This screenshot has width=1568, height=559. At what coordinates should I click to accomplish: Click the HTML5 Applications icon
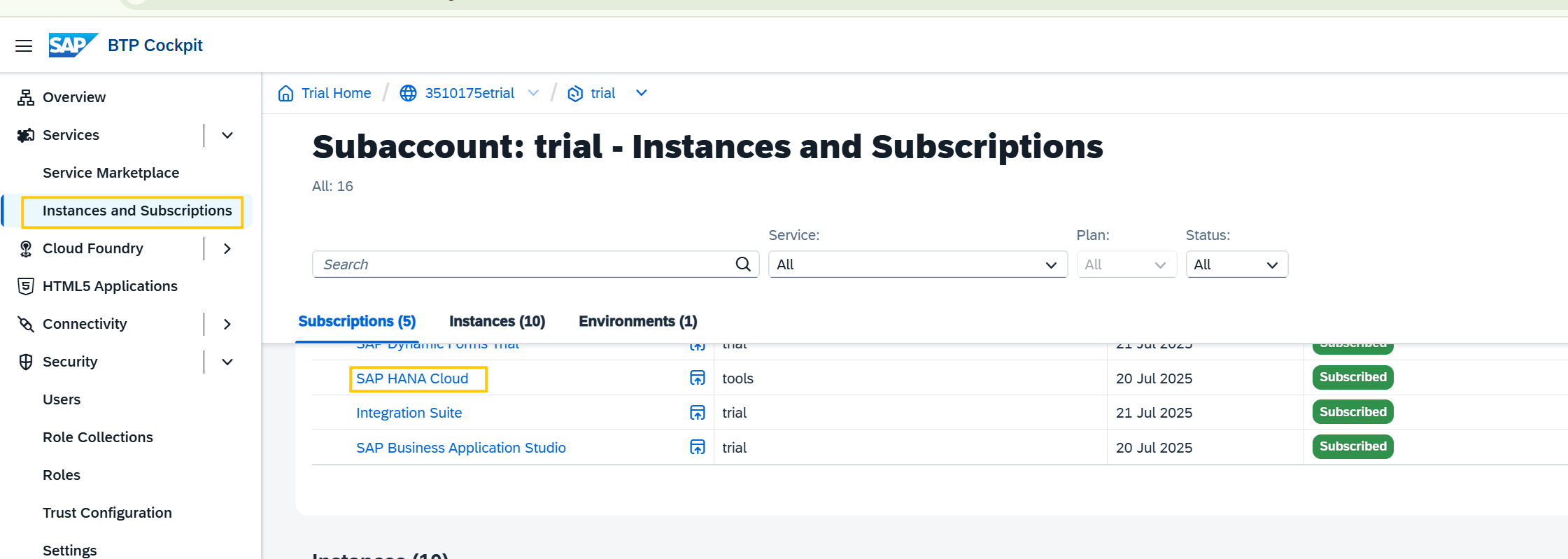(26, 286)
